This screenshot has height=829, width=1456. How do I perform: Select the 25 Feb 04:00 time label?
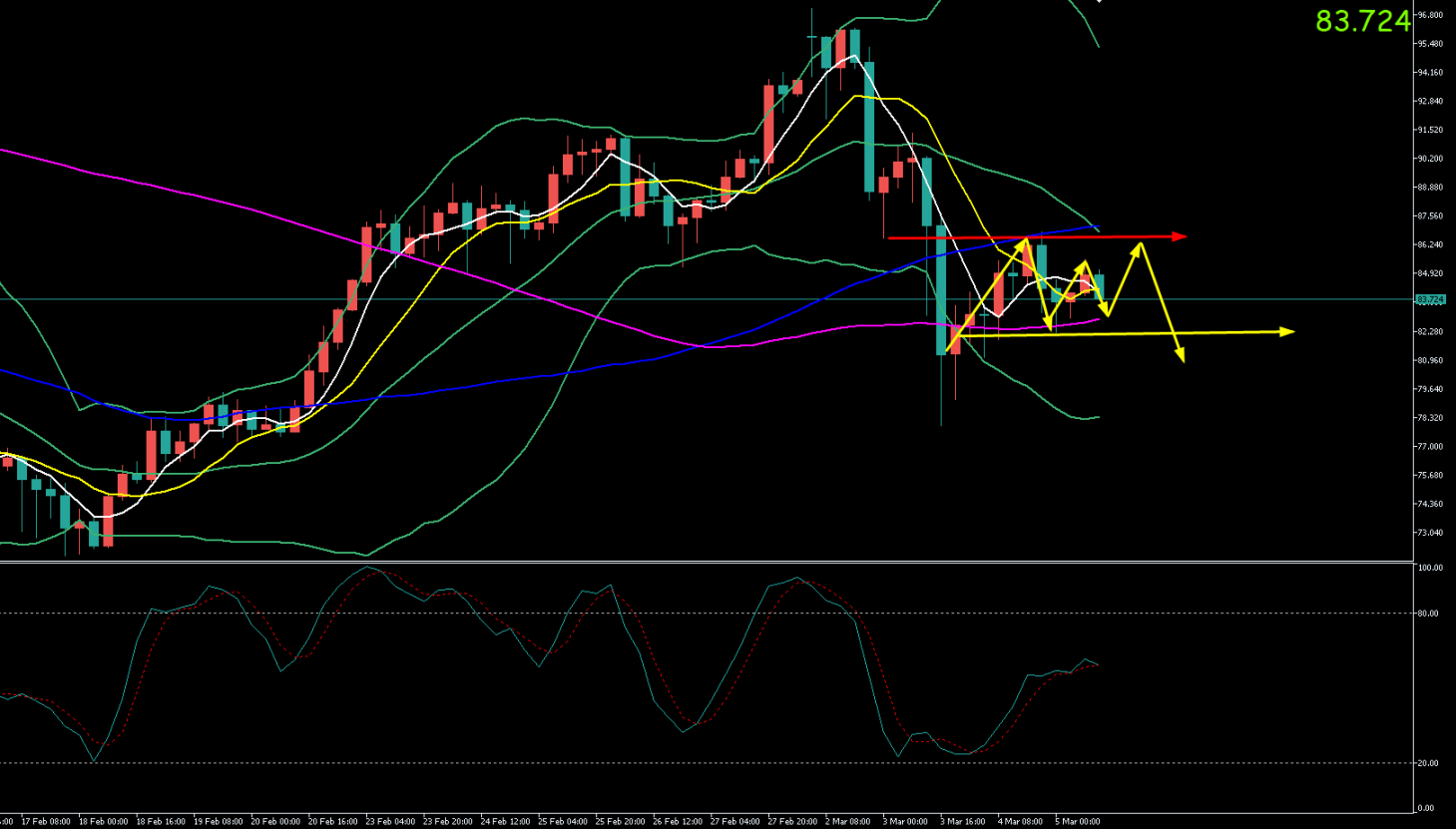[562, 822]
